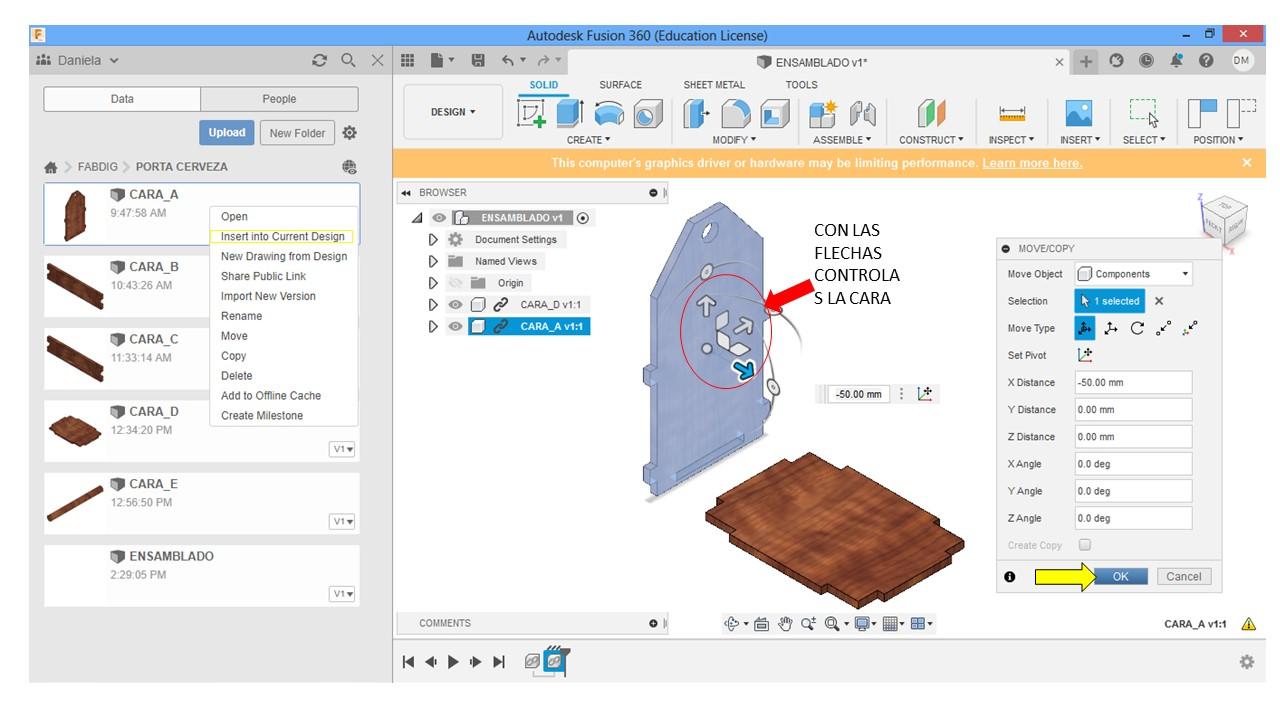The height and width of the screenshot is (720, 1280).
Task: Open data panel settings gear
Action: (x=349, y=133)
